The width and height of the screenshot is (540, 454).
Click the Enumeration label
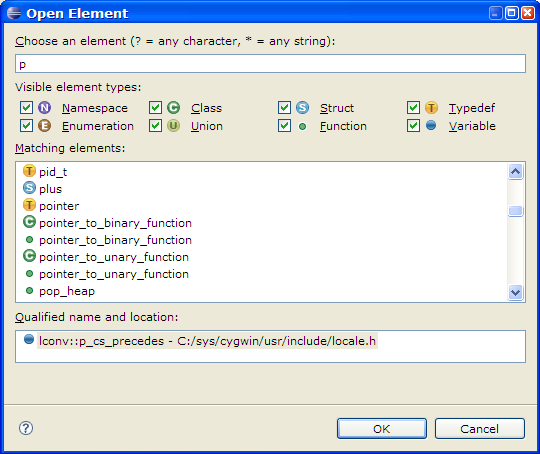98,126
